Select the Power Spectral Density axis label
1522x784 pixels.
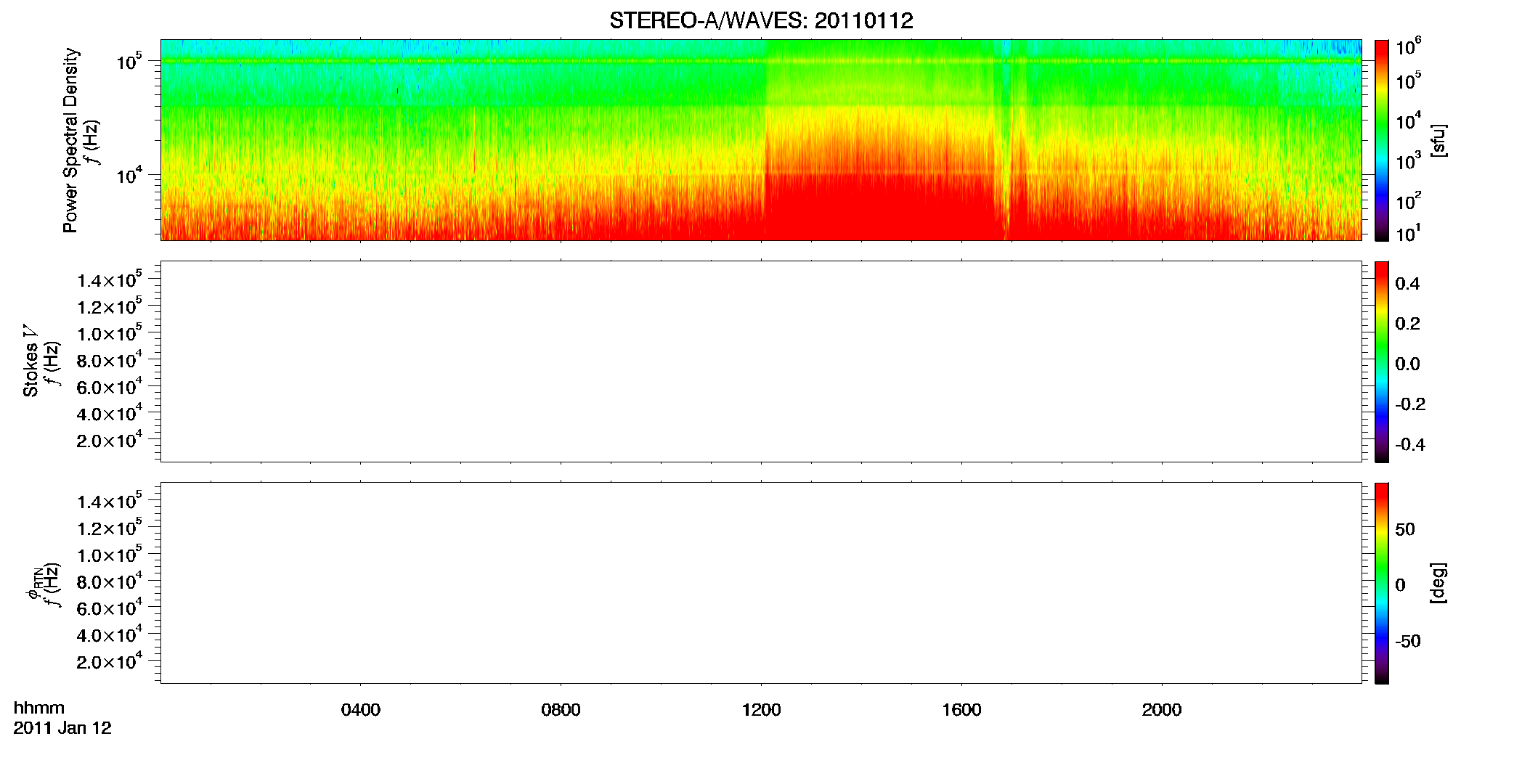(70, 140)
